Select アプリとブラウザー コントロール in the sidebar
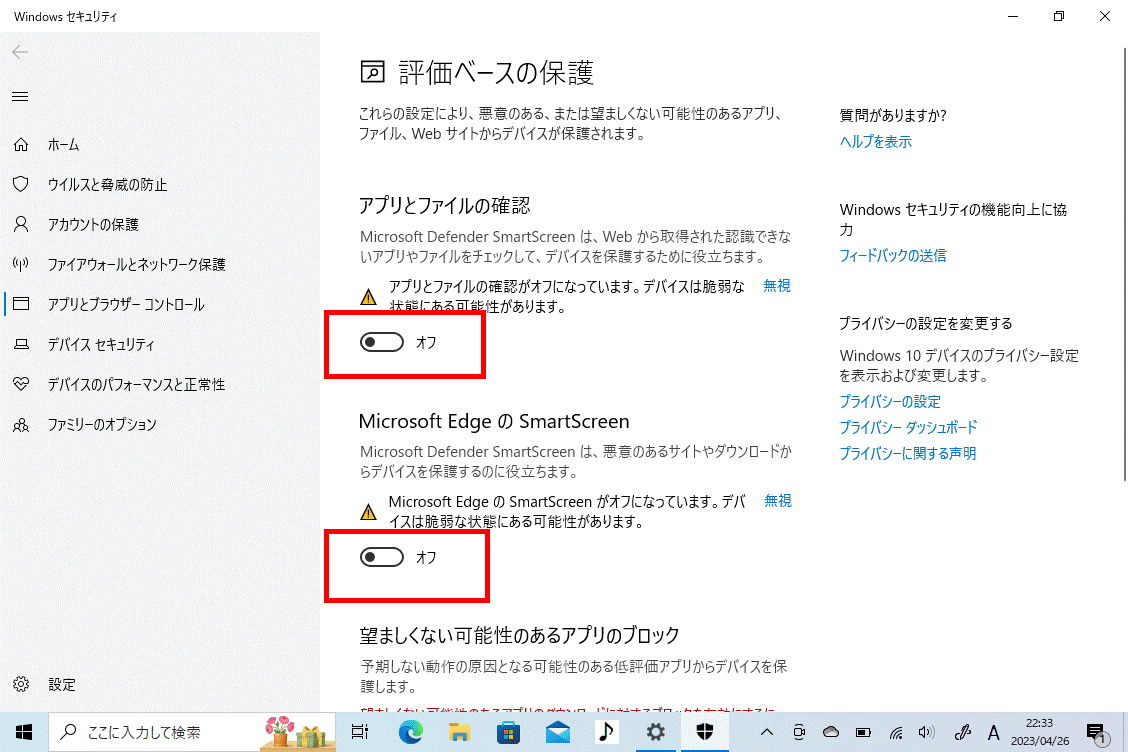 [126, 304]
